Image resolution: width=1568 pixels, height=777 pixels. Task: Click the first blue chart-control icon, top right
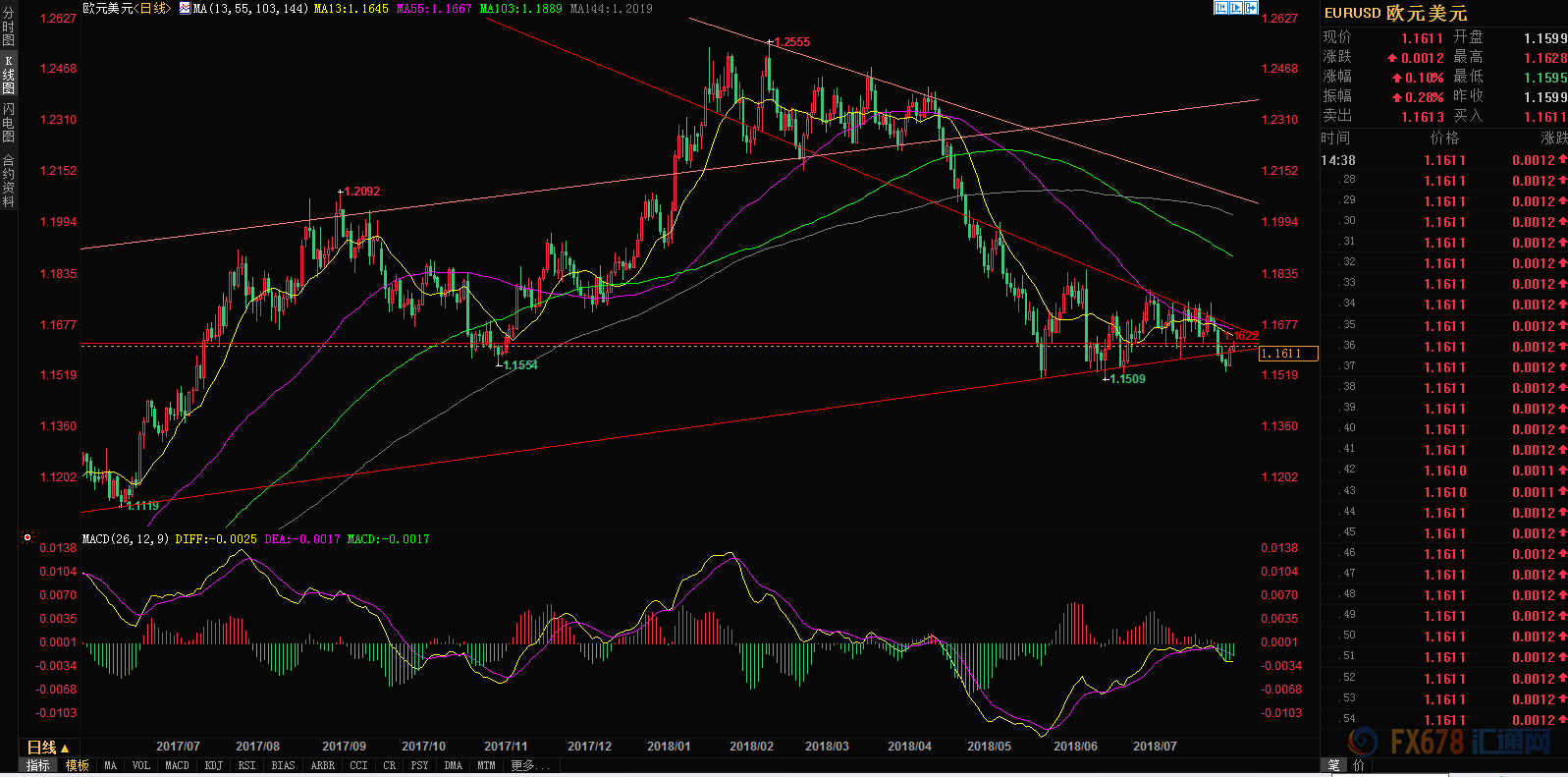pyautogui.click(x=1220, y=8)
